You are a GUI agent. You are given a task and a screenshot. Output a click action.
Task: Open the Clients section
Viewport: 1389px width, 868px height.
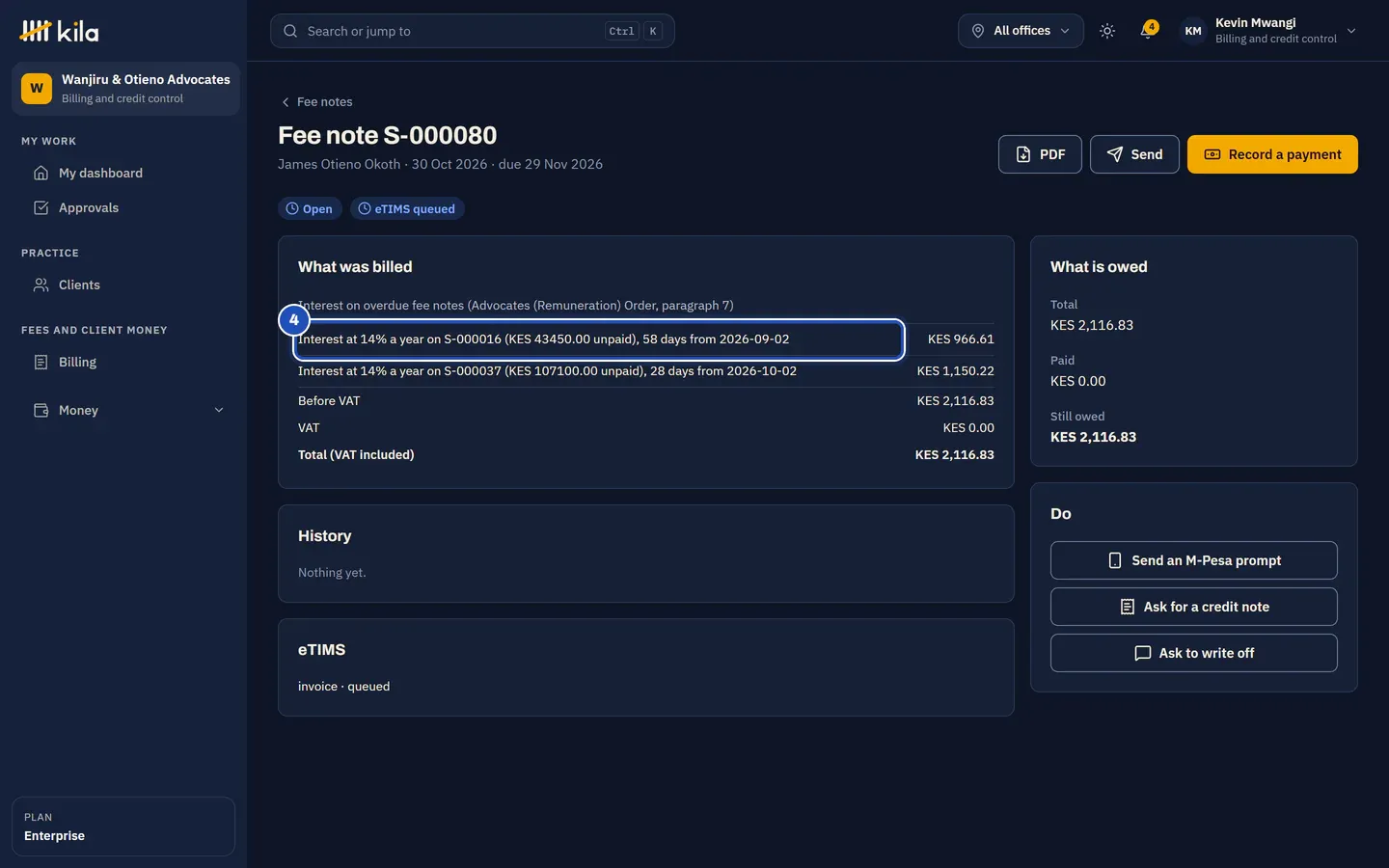click(123, 285)
